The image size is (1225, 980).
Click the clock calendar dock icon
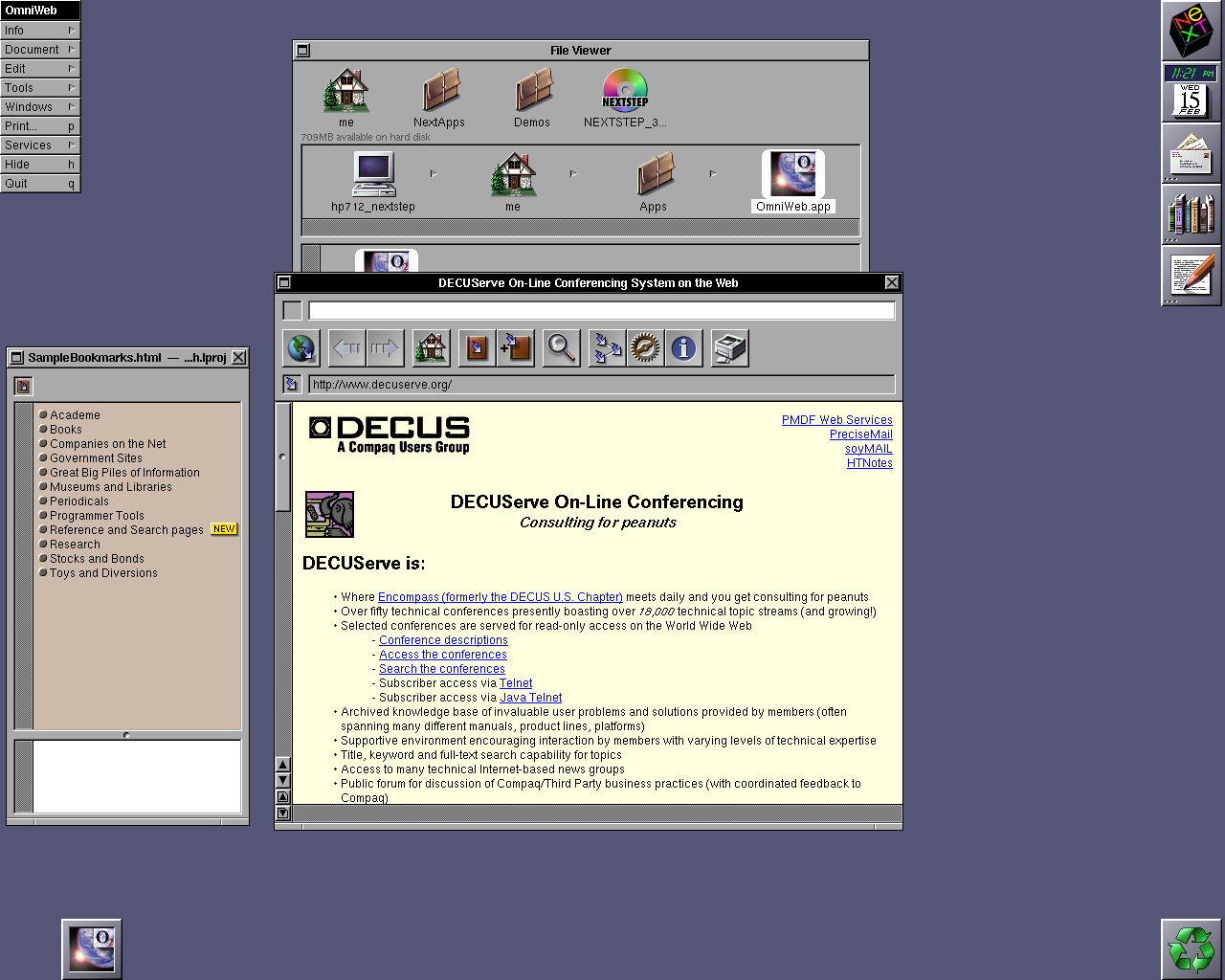tap(1192, 92)
